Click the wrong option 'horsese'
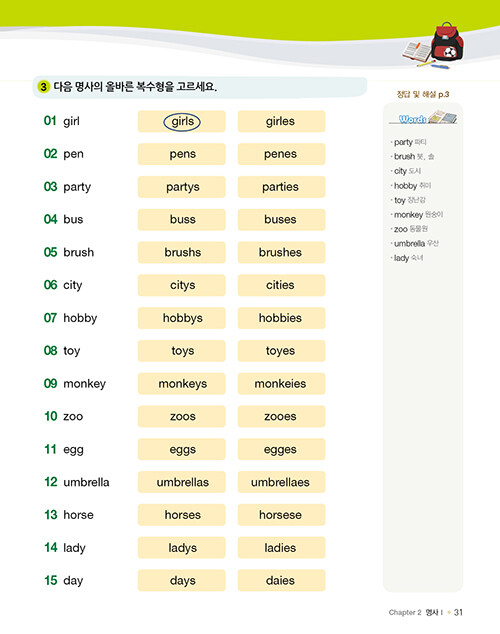500x634 pixels. pyautogui.click(x=281, y=515)
